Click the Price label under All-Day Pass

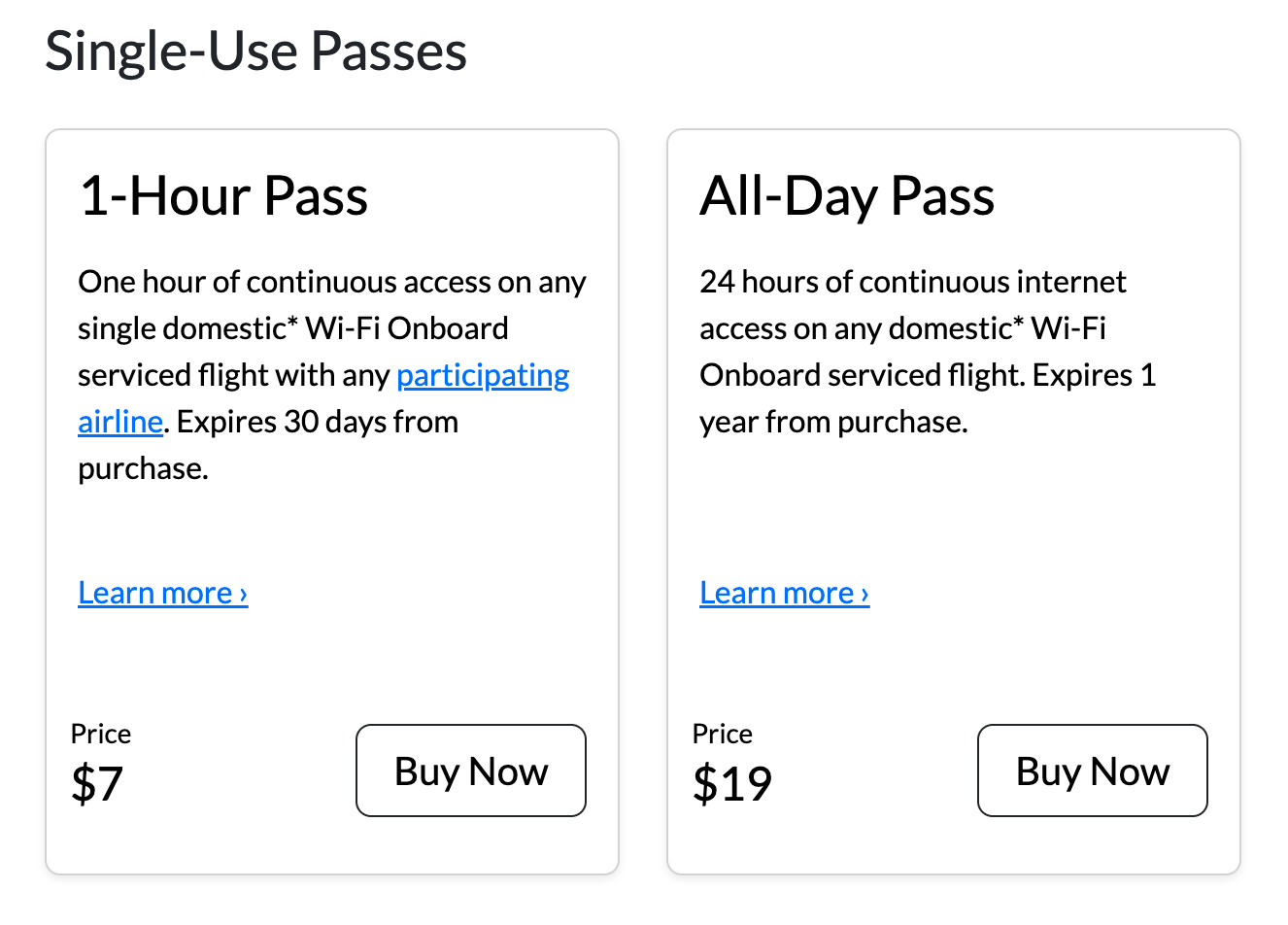[722, 735]
